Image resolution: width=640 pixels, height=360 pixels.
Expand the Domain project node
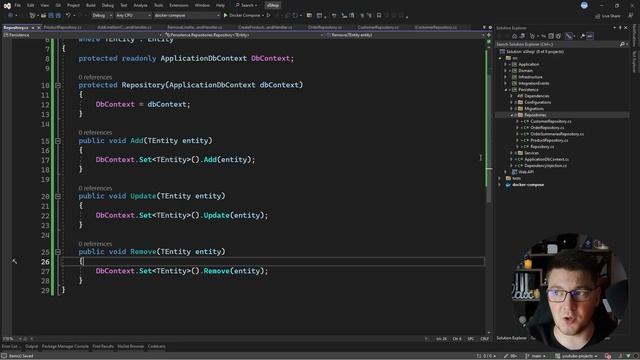(x=505, y=71)
